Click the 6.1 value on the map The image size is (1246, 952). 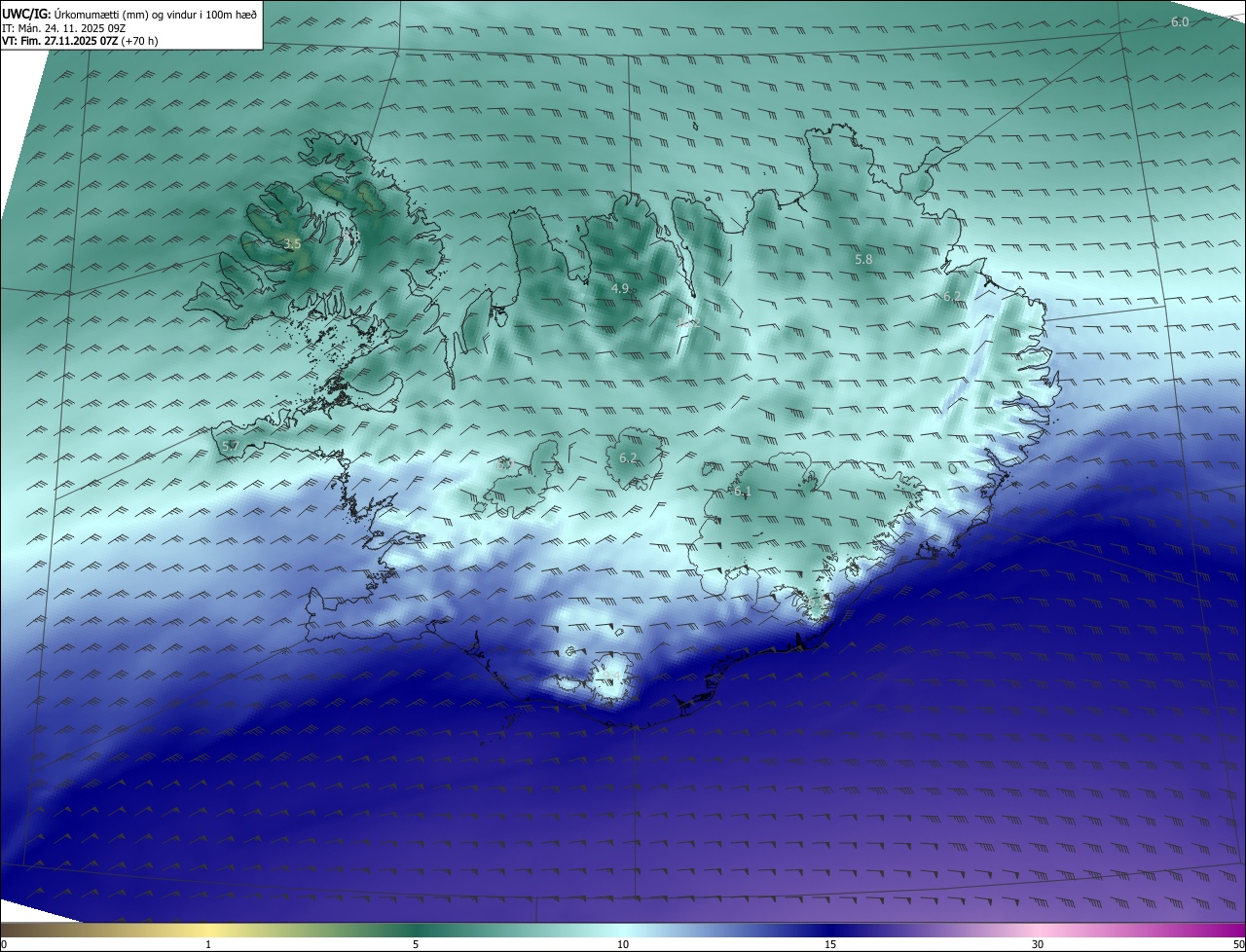pyautogui.click(x=743, y=492)
